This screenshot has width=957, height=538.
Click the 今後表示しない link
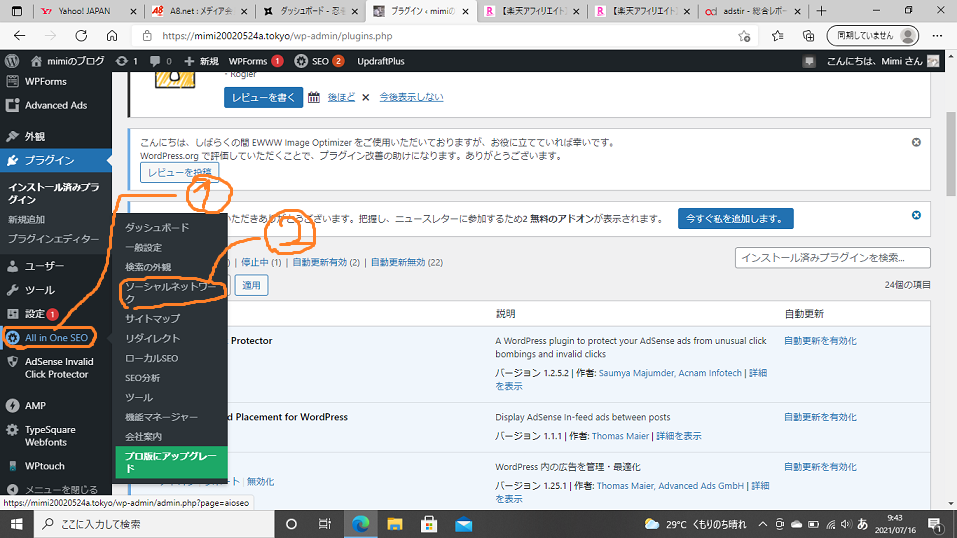(411, 97)
